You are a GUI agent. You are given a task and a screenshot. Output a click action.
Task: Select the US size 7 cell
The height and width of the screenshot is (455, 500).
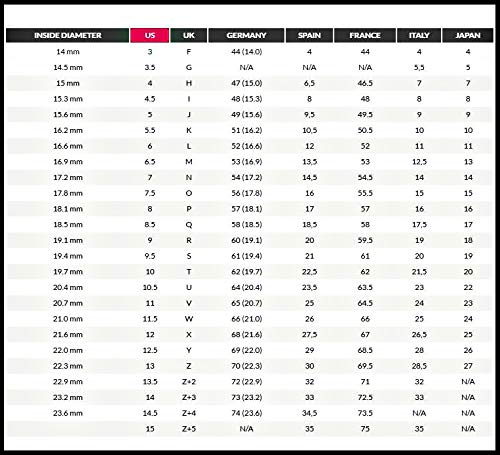[150, 178]
